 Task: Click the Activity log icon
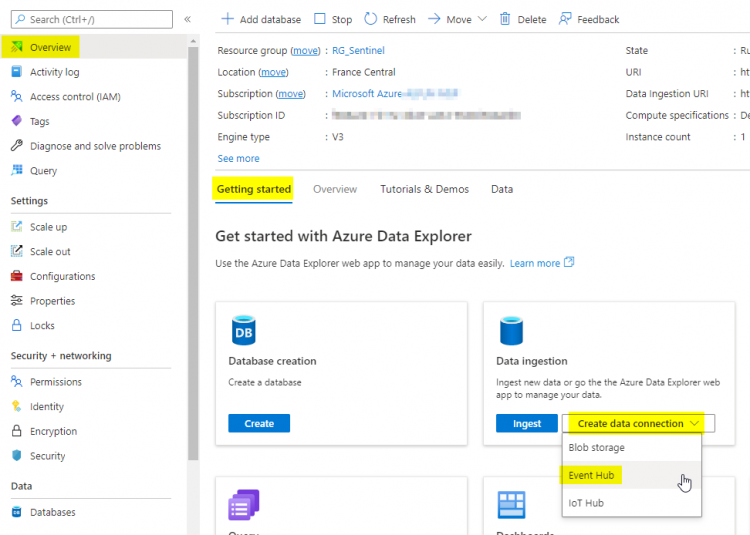coord(17,72)
